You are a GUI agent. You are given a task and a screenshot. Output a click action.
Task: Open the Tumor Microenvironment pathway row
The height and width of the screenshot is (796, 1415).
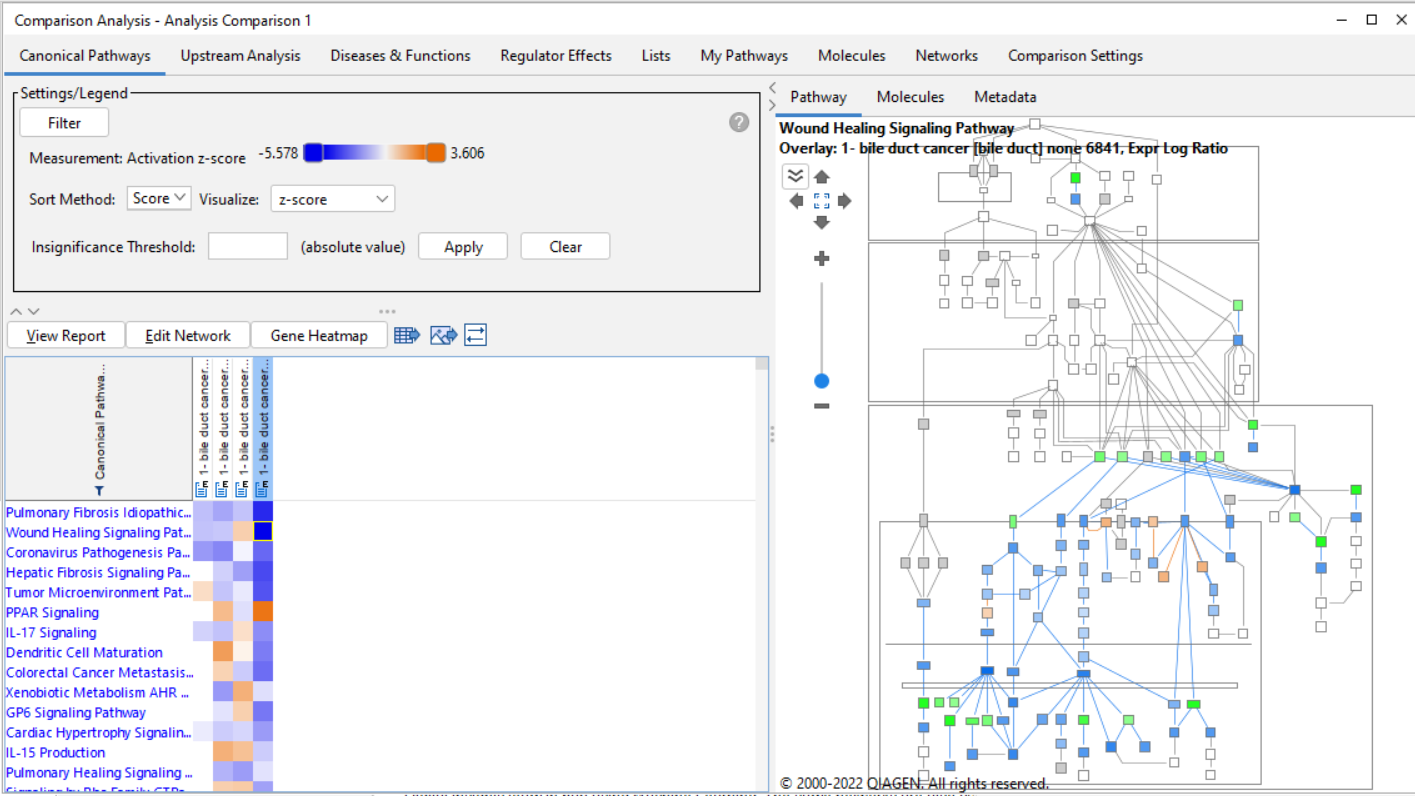(x=98, y=592)
